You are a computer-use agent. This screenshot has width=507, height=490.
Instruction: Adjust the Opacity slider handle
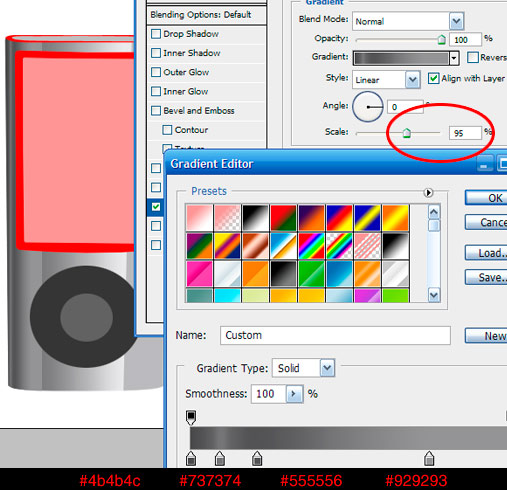click(x=441, y=39)
